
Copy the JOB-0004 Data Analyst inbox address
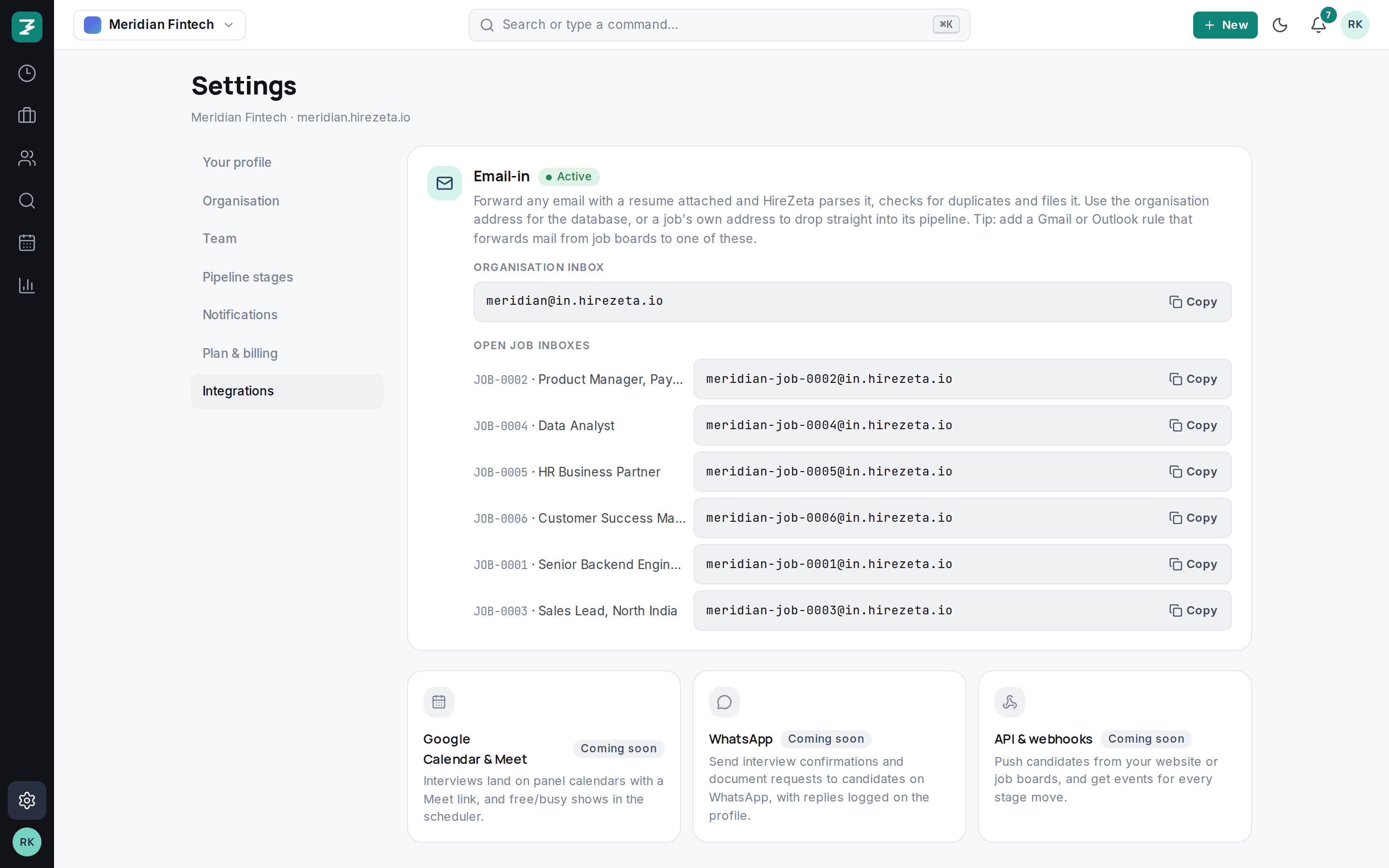pos(1193,425)
